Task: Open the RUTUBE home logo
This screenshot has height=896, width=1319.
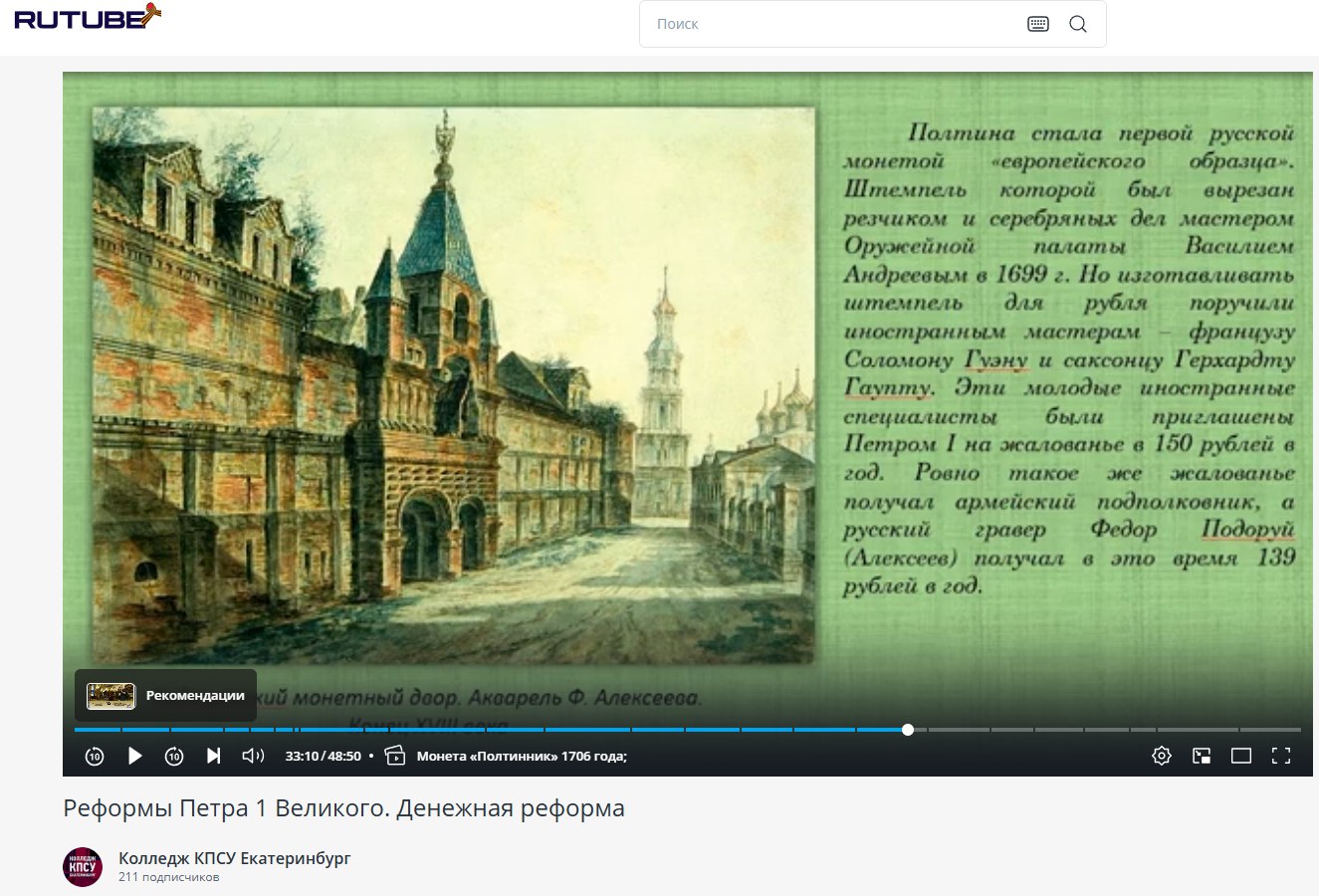Action: point(88,17)
